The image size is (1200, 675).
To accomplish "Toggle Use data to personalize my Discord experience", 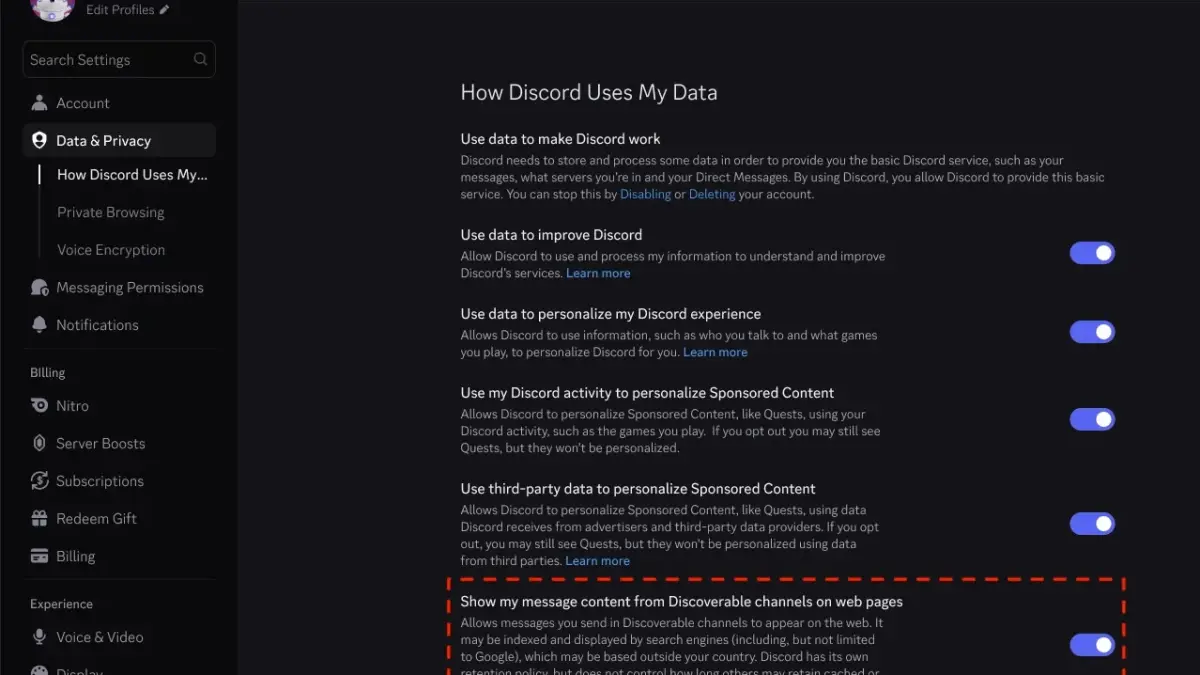I will [x=1092, y=332].
